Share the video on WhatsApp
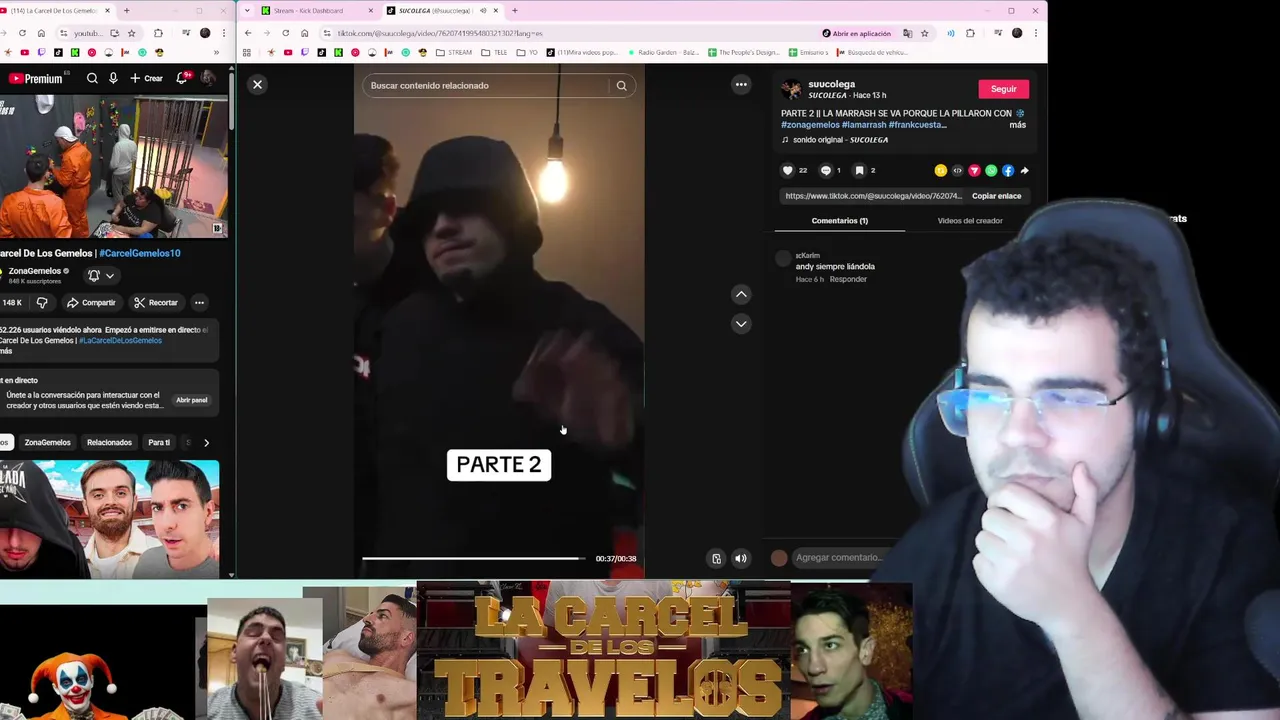 pyautogui.click(x=991, y=171)
